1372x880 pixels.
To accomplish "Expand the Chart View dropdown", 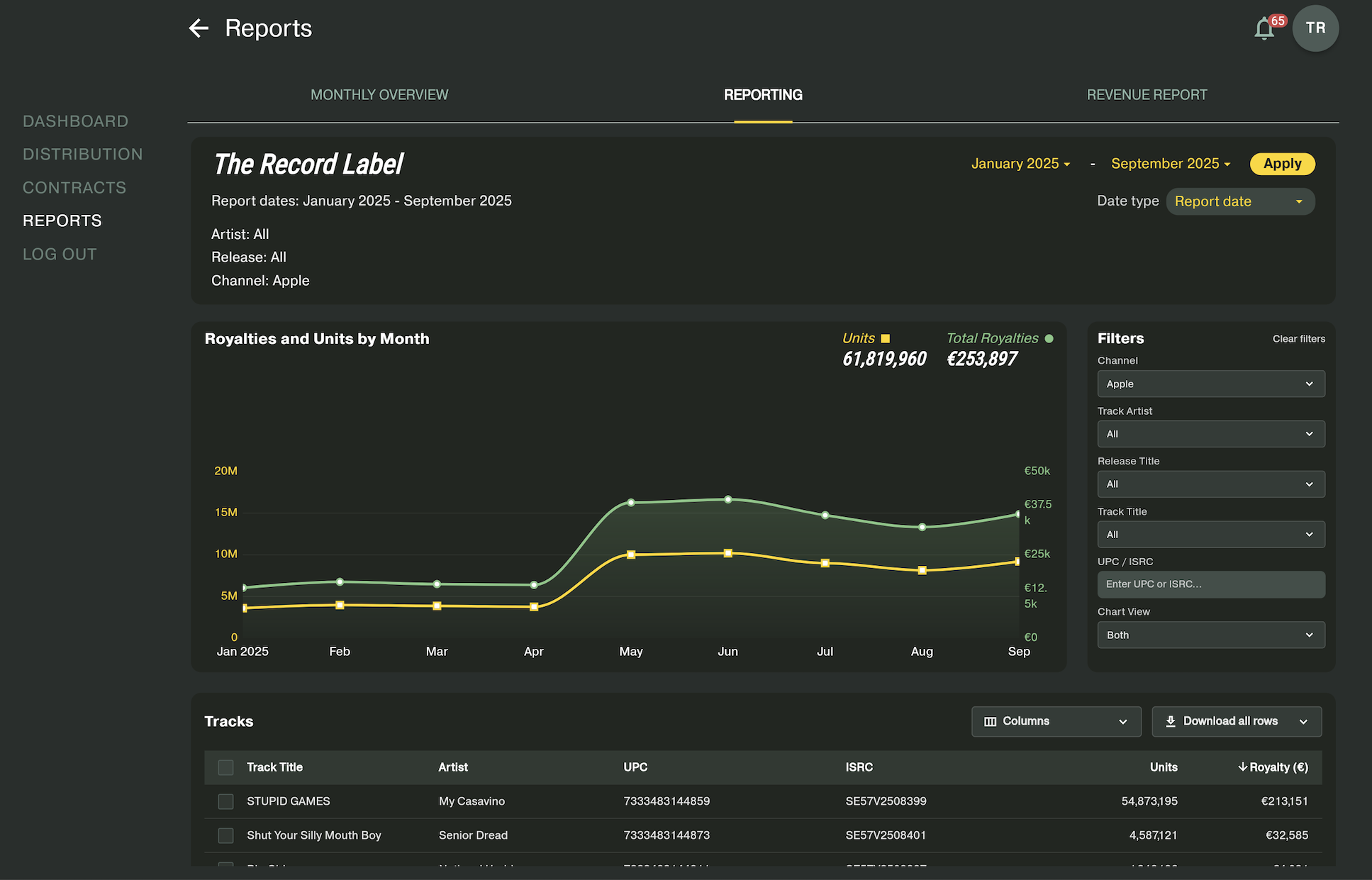I will [x=1210, y=635].
